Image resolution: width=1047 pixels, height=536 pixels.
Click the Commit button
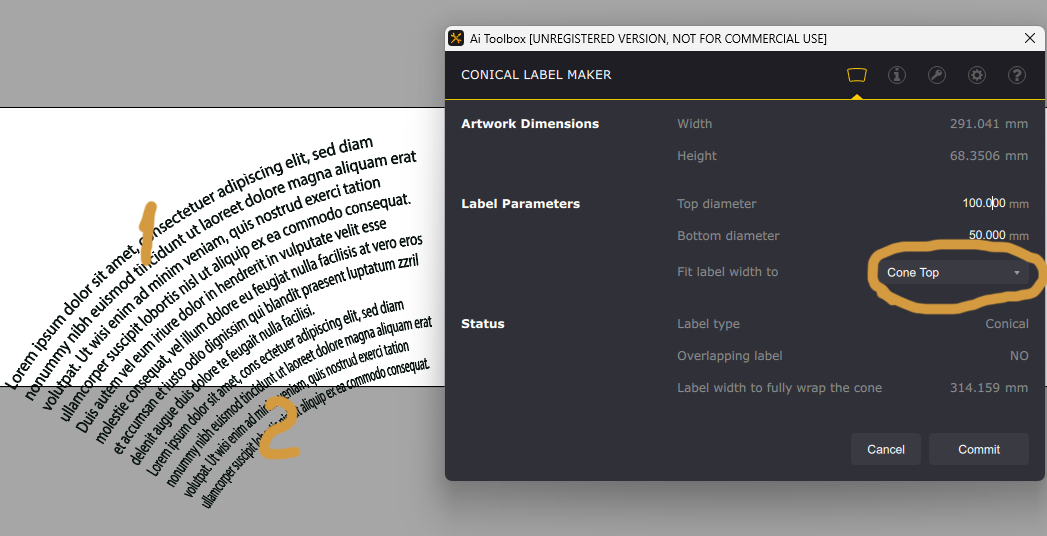[x=979, y=449]
